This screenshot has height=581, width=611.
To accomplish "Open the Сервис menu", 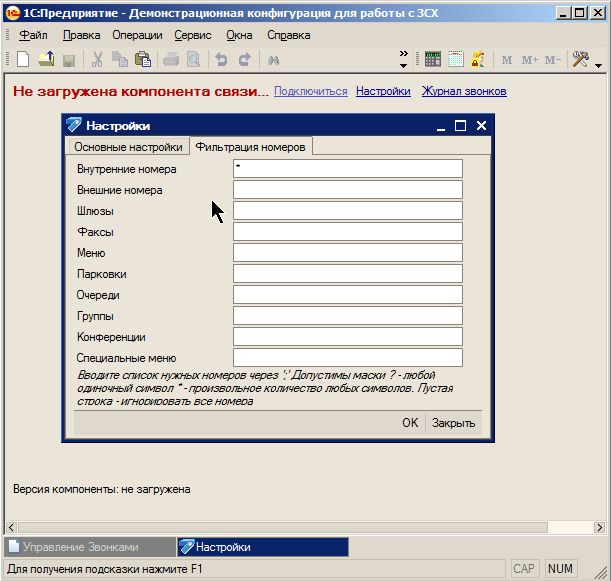I will pyautogui.click(x=192, y=35).
